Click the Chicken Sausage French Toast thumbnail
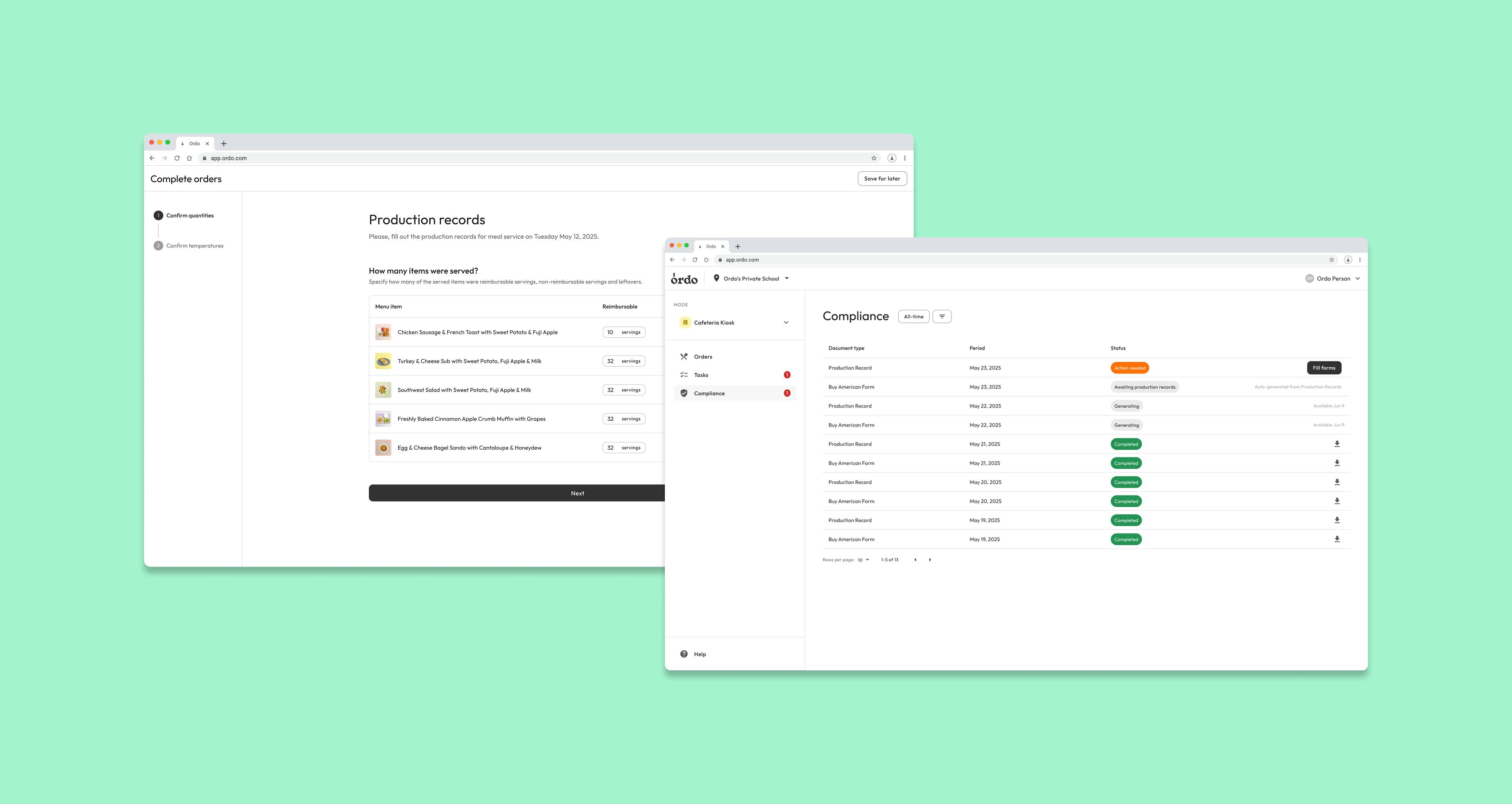 383,332
